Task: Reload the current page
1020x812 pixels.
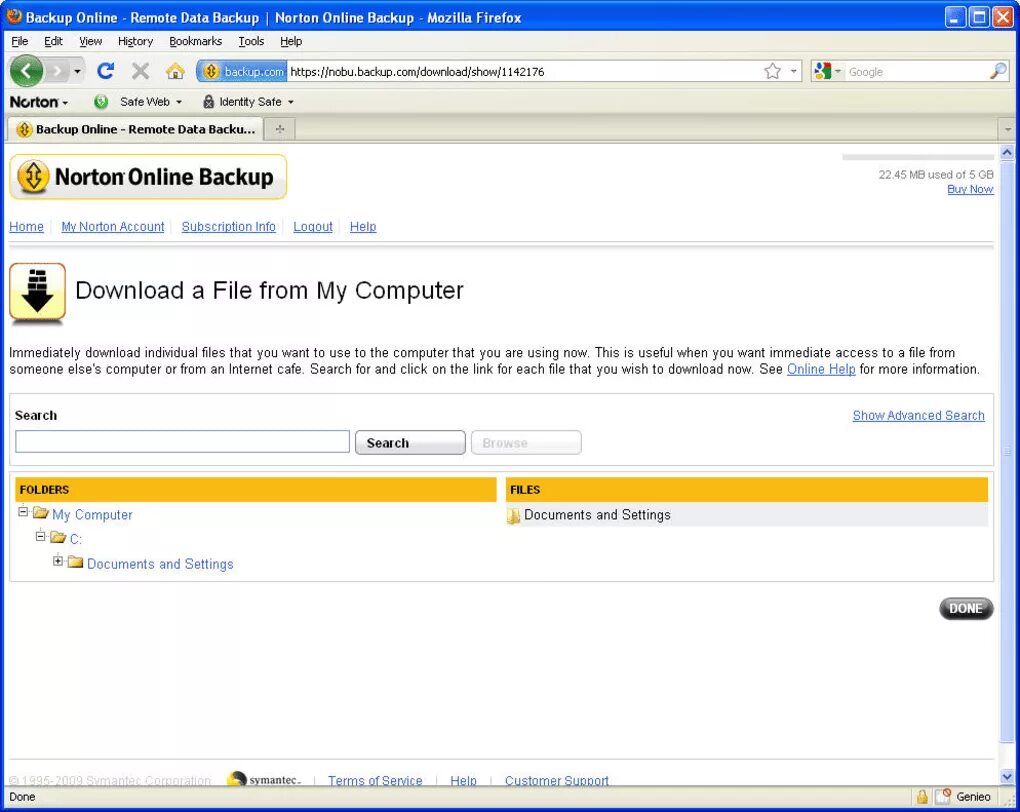Action: tap(104, 70)
